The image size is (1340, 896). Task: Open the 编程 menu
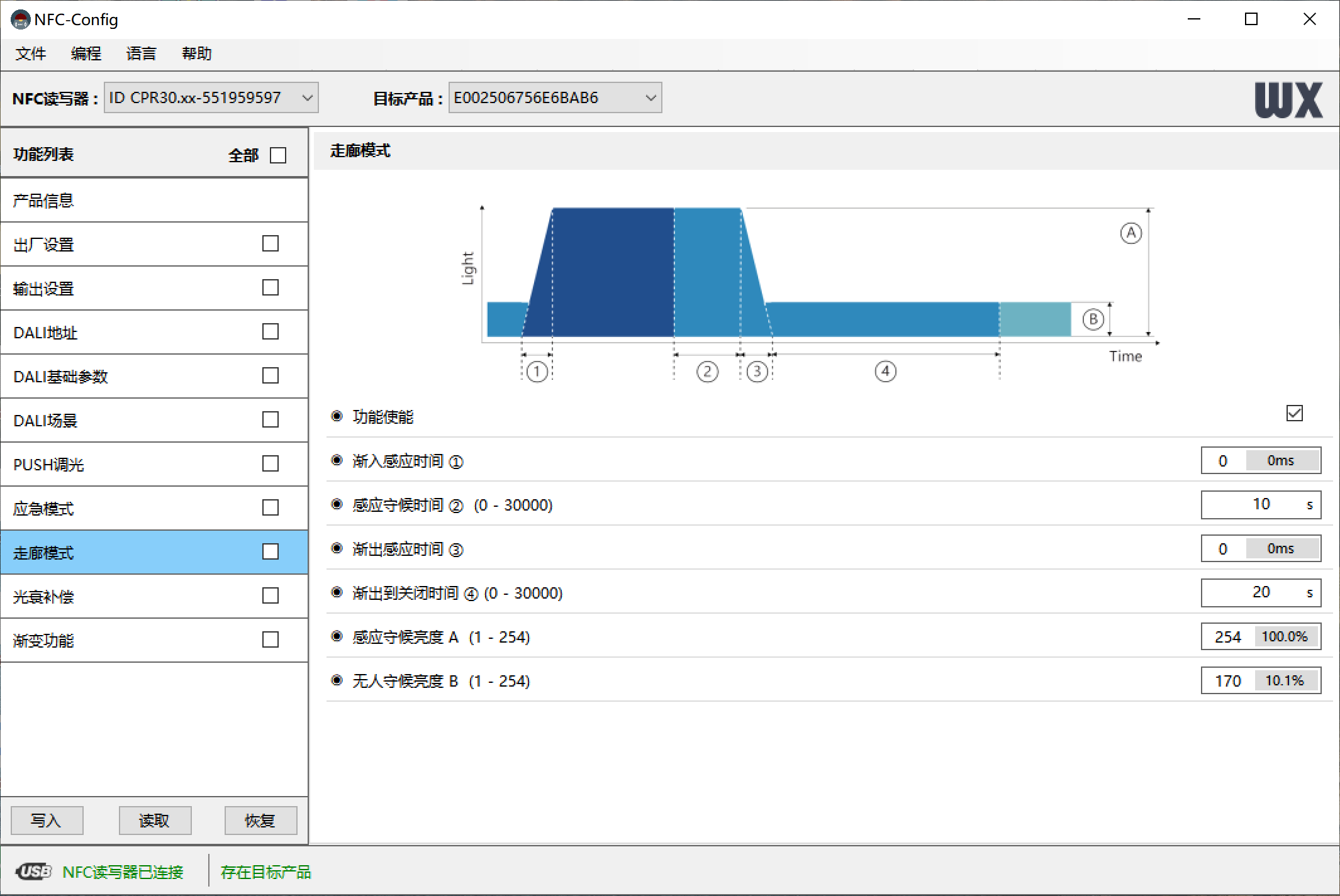coord(86,53)
